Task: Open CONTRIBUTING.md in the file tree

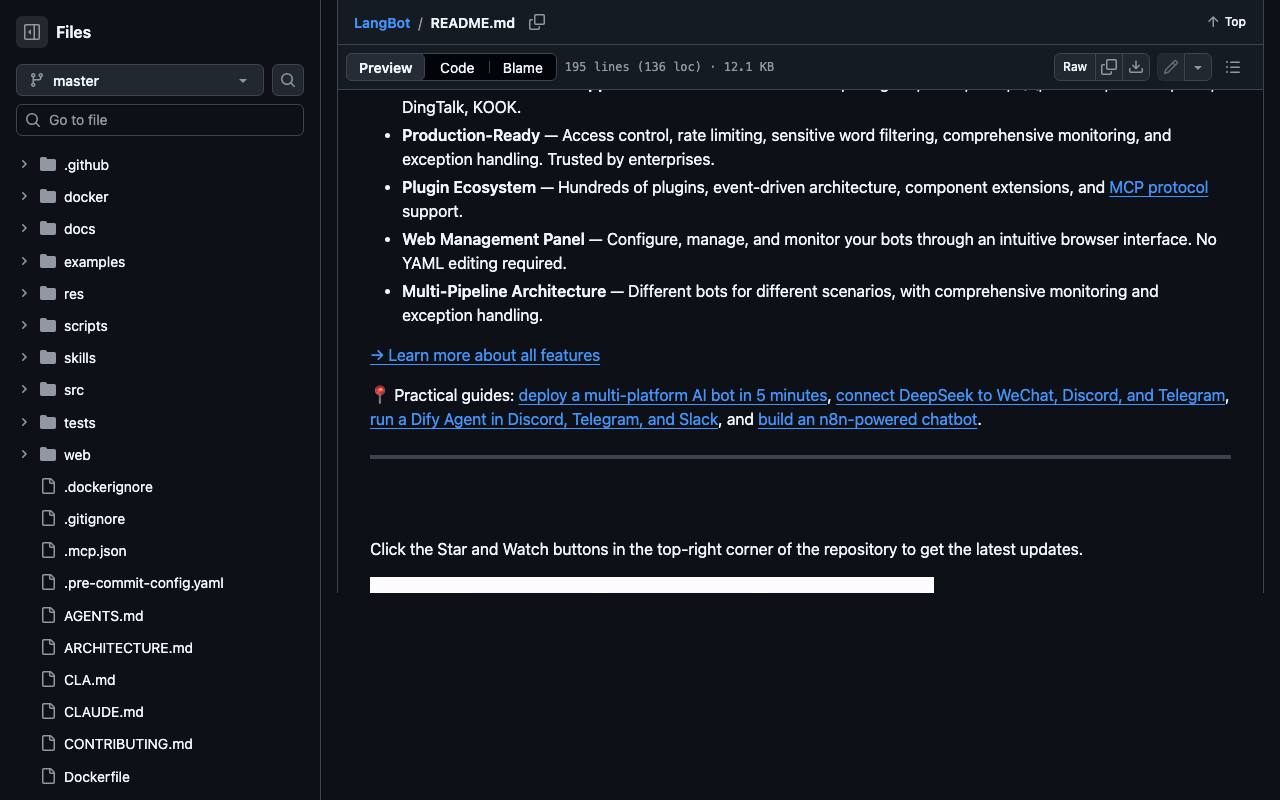Action: tap(128, 744)
